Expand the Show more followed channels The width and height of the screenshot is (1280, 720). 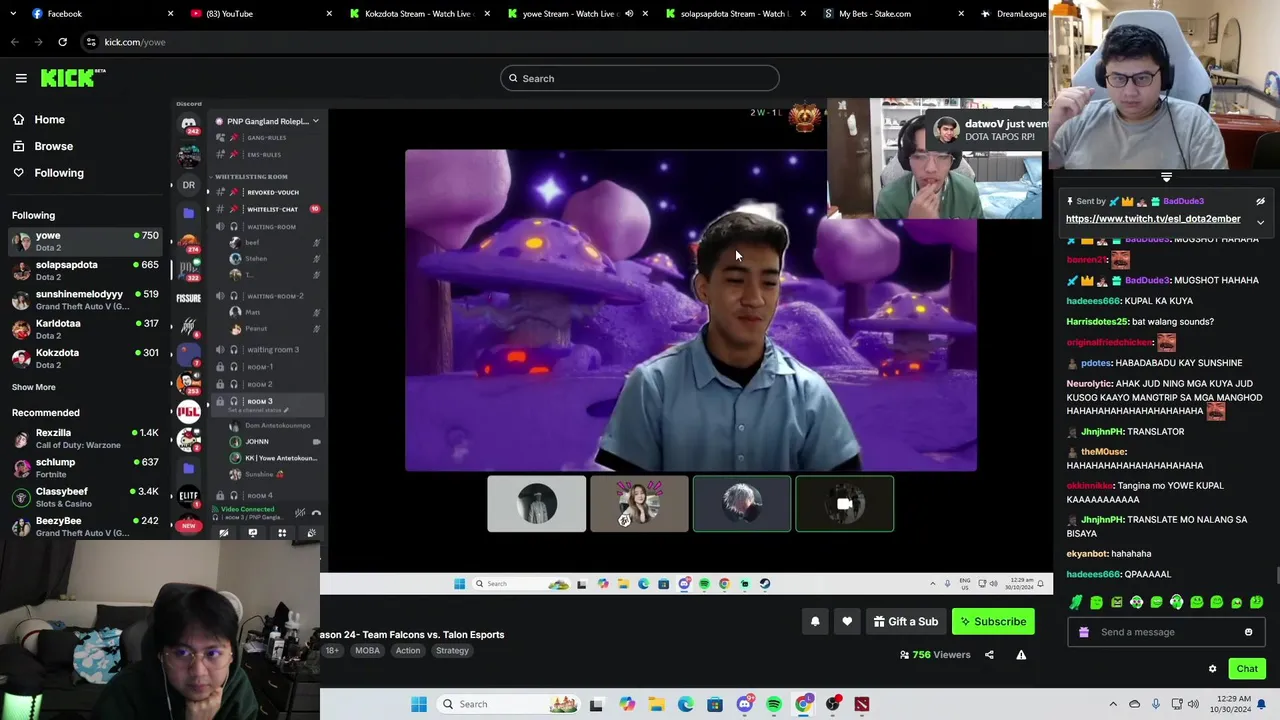coord(34,387)
